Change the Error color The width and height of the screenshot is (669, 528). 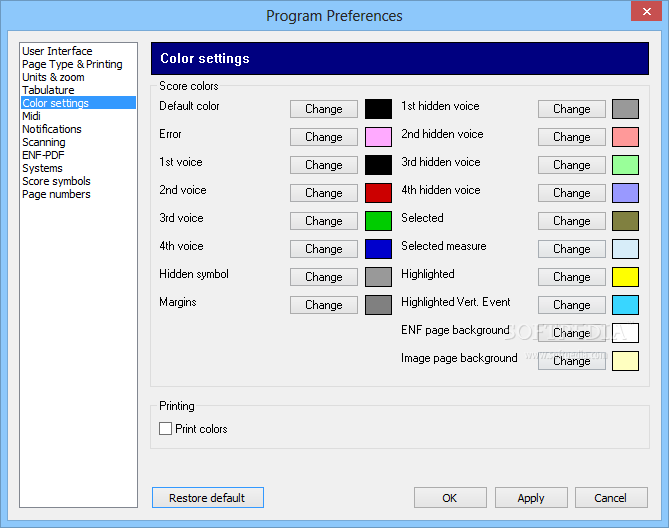click(324, 137)
